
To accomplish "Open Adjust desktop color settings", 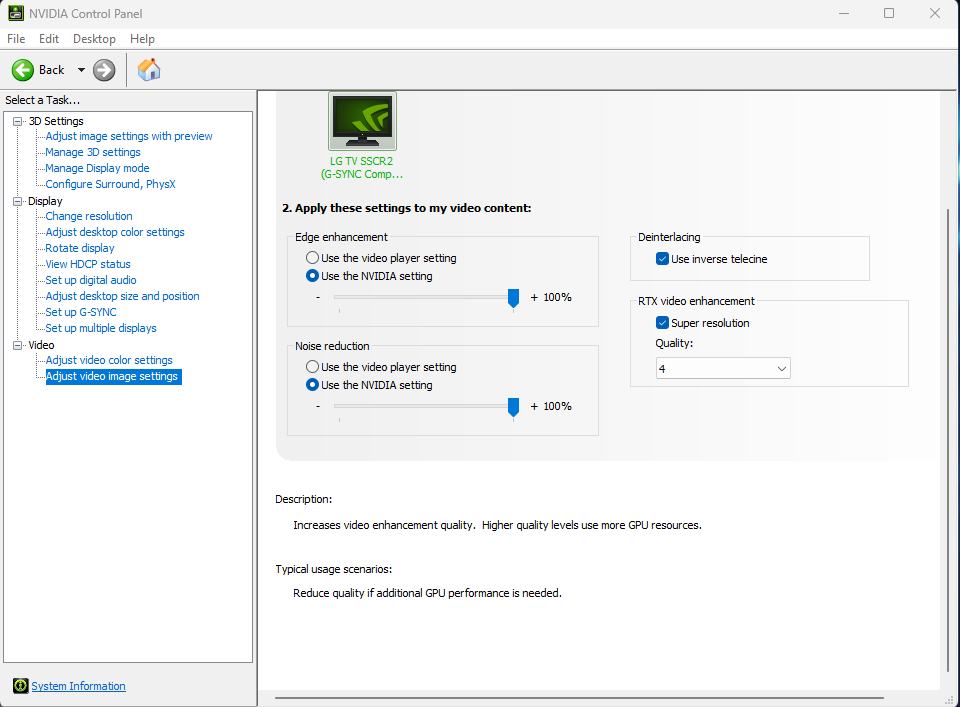I will click(115, 232).
